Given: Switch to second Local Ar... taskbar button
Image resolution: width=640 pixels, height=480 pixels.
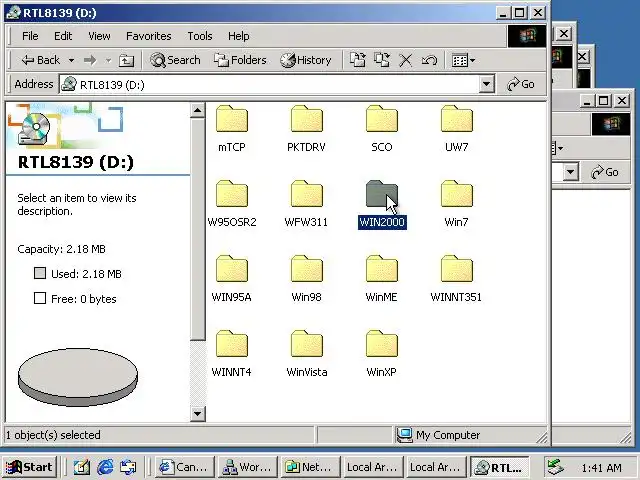Looking at the screenshot, I should pos(435,467).
